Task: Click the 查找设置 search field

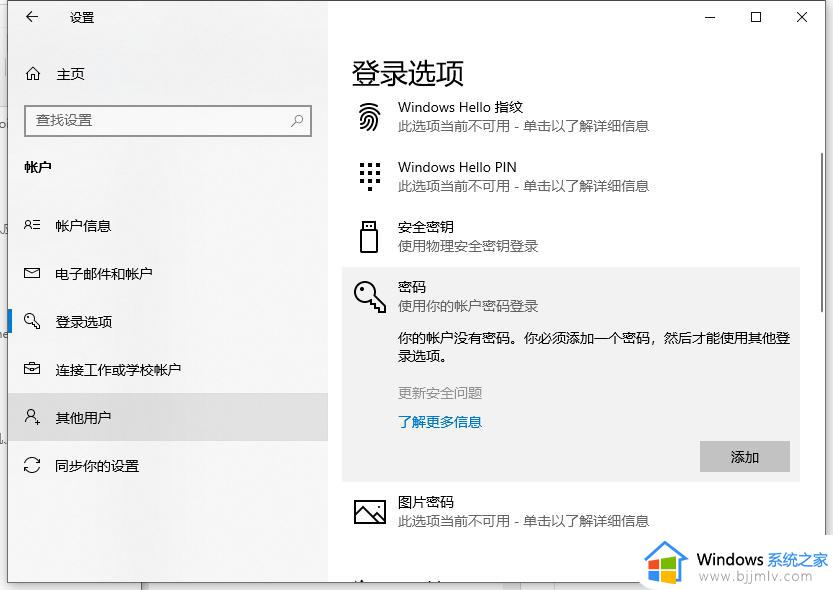Action: [168, 121]
